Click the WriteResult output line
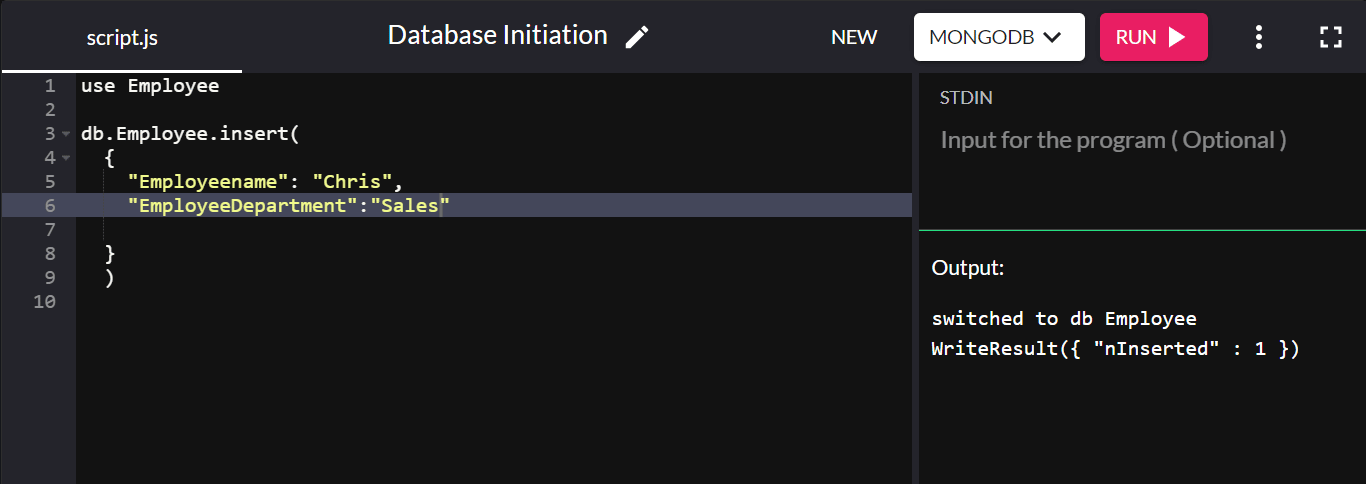The width and height of the screenshot is (1366, 484). [x=1115, y=349]
